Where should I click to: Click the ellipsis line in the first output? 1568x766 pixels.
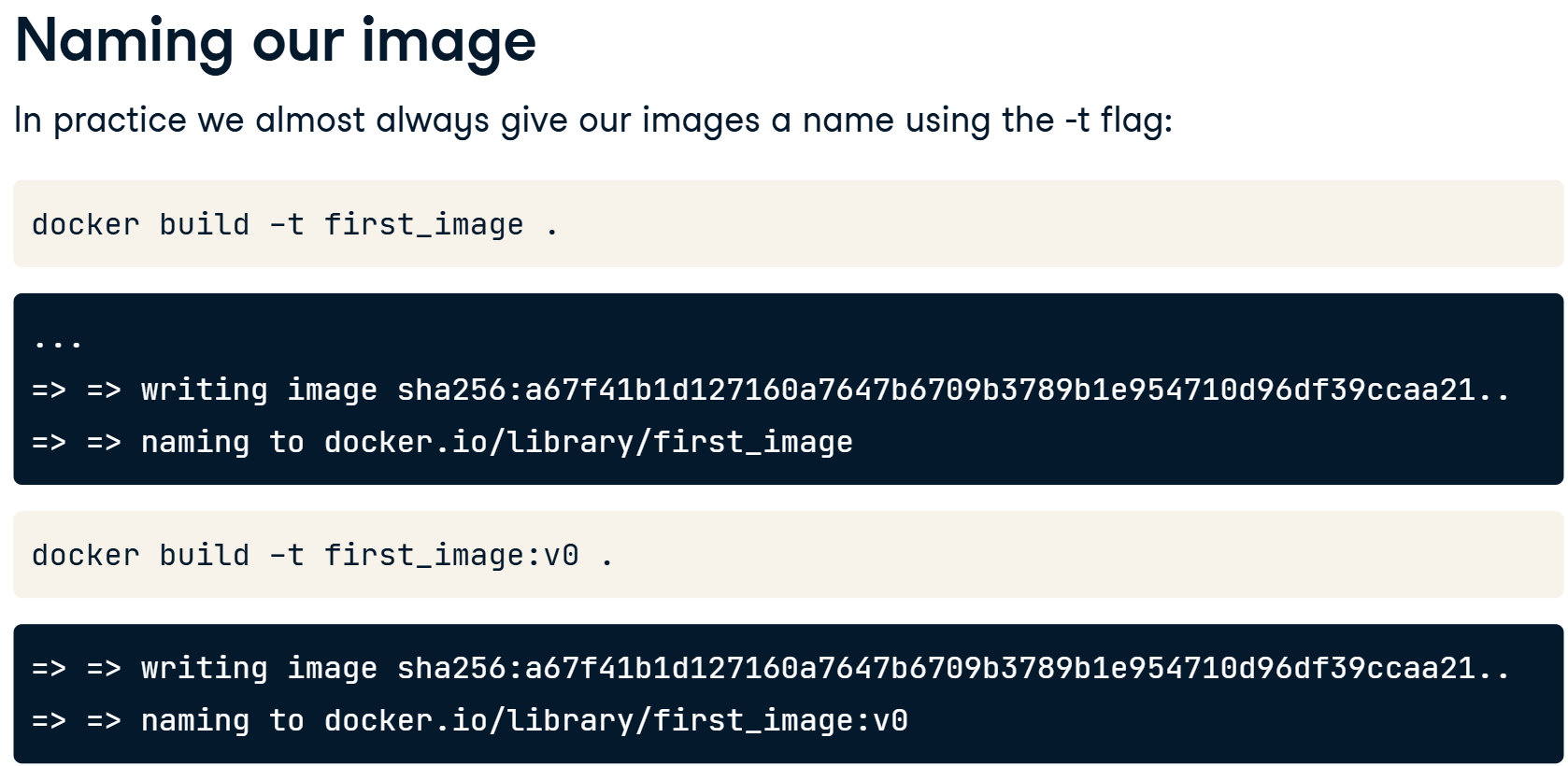pos(58,343)
